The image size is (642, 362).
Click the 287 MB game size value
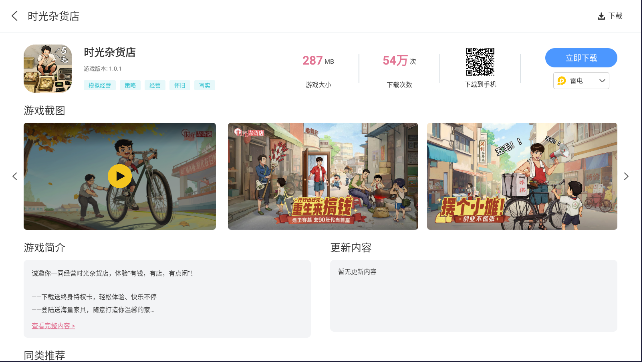point(318,61)
